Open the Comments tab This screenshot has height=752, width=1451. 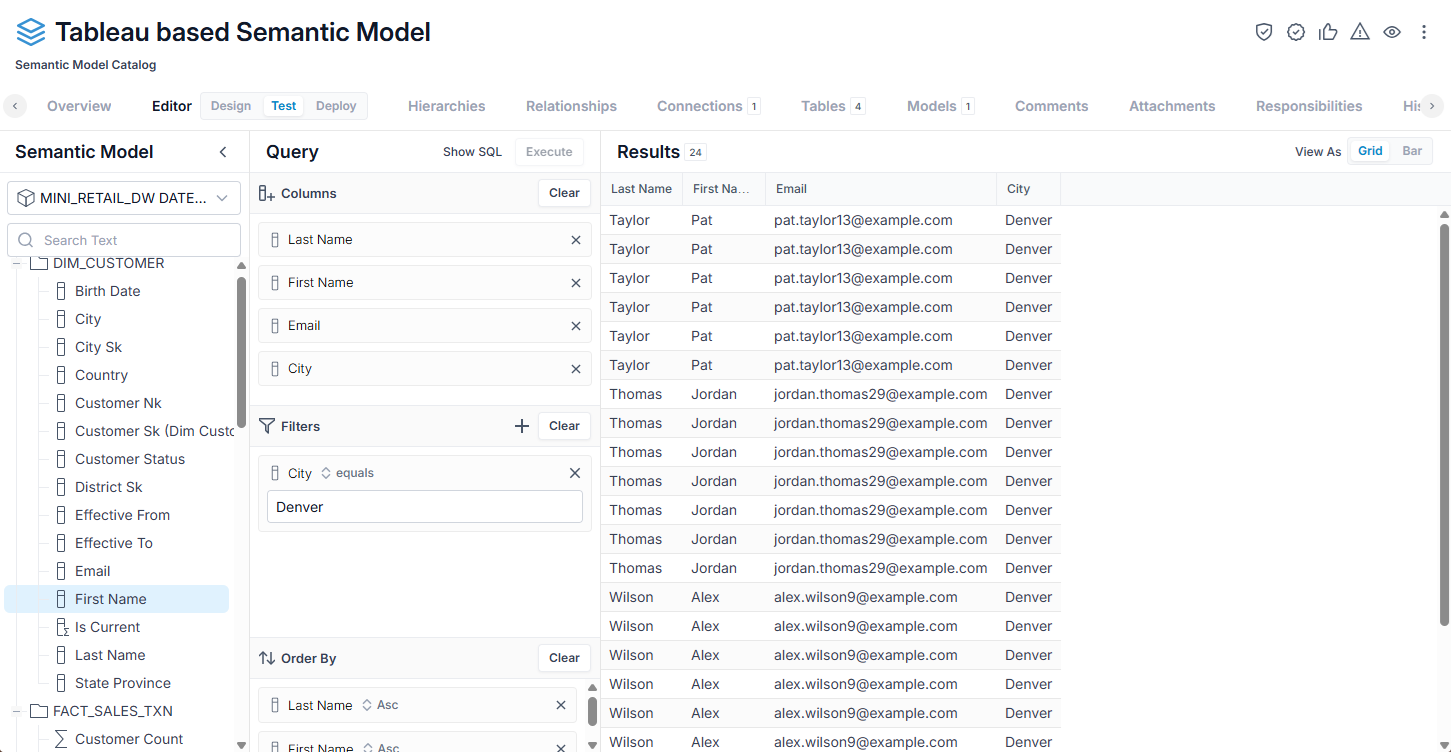1051,106
